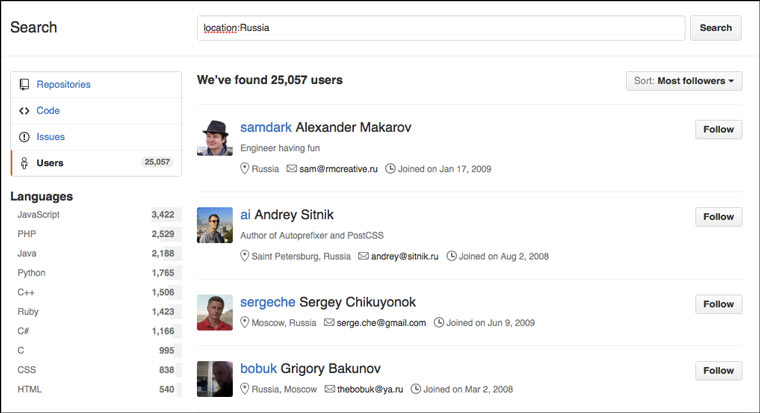The width and height of the screenshot is (760, 413).
Task: Switch to the Repositories search tab
Action: point(63,85)
